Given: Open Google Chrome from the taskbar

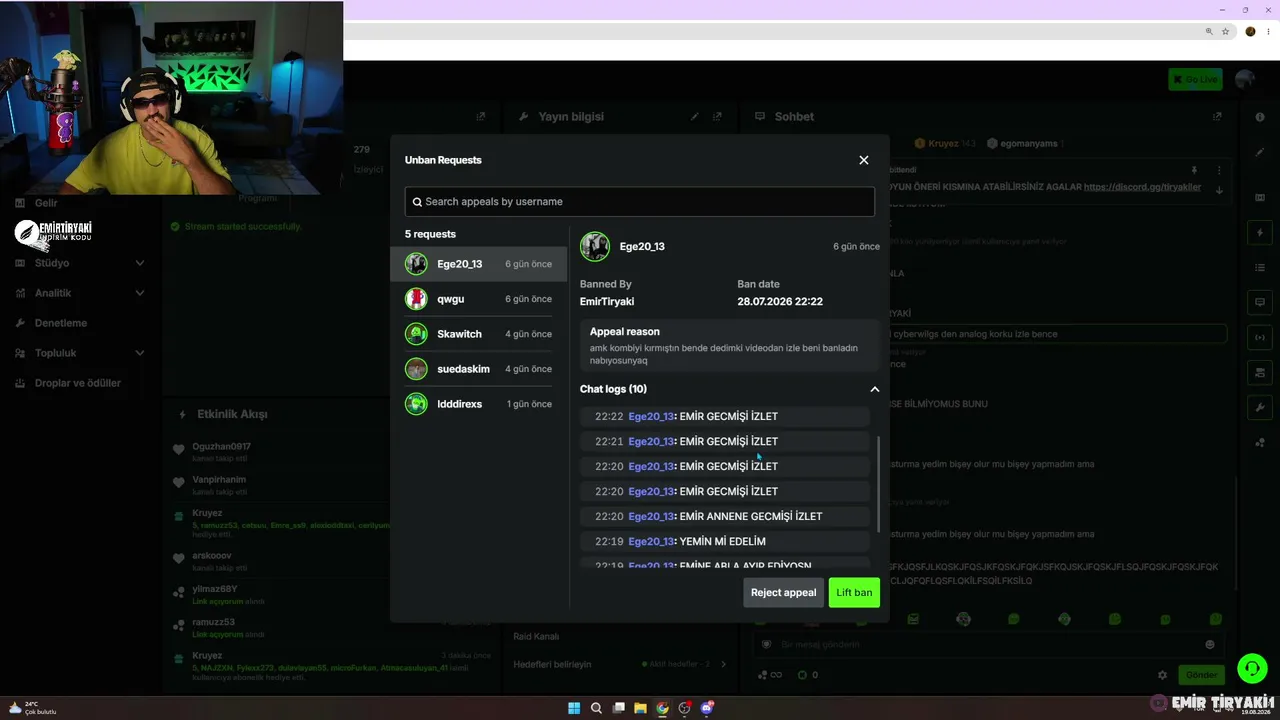Looking at the screenshot, I should tap(662, 708).
